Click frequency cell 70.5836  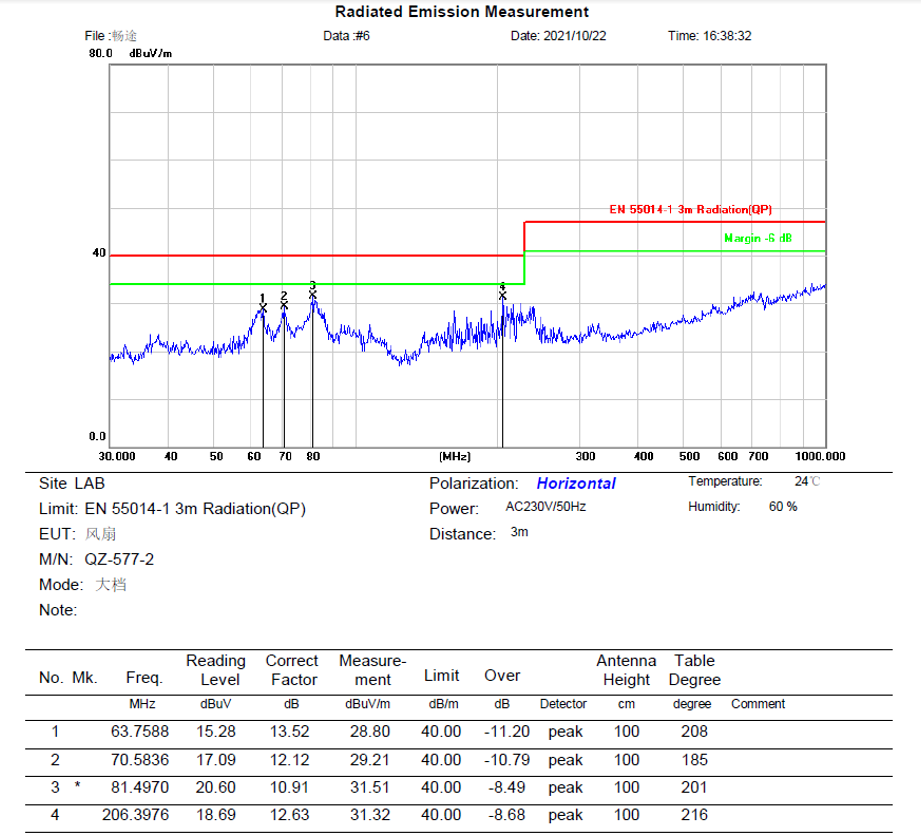coord(140,760)
